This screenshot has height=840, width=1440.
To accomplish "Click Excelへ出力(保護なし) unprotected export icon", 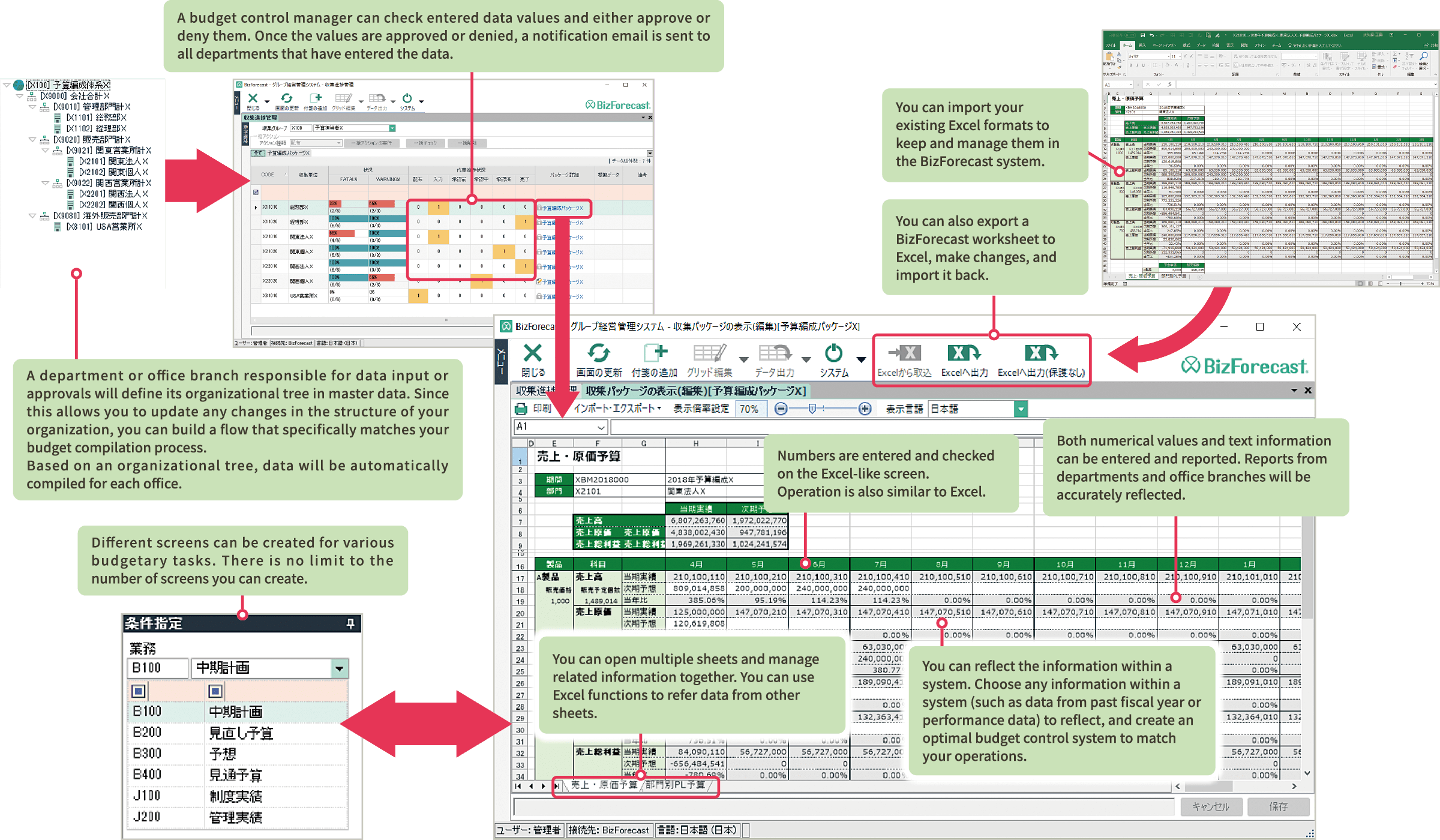I will tap(1041, 353).
